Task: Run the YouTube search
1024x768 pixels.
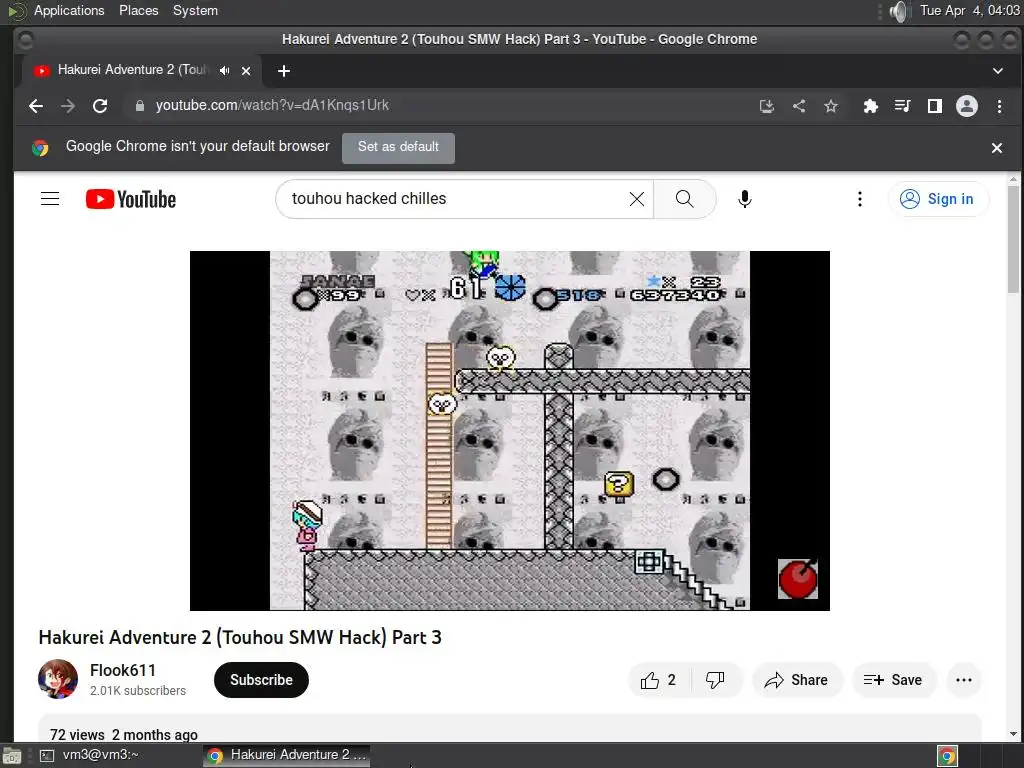Action: [x=684, y=199]
